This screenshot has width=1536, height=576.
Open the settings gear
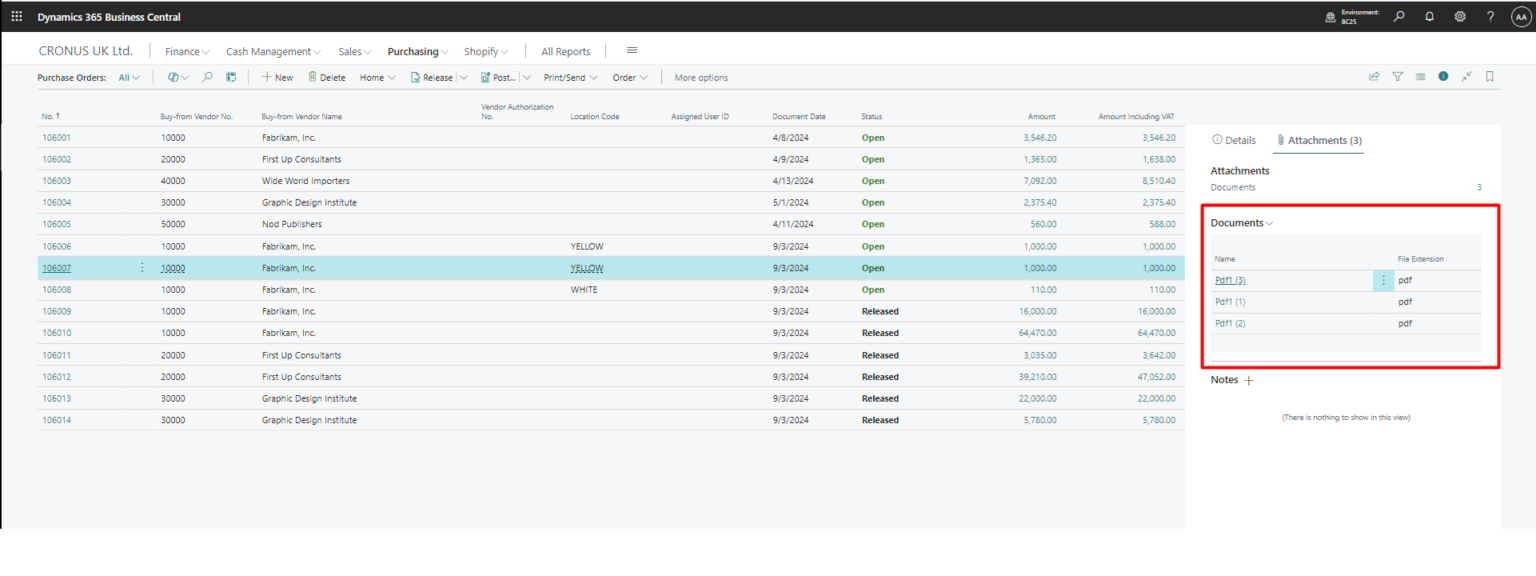[1460, 16]
